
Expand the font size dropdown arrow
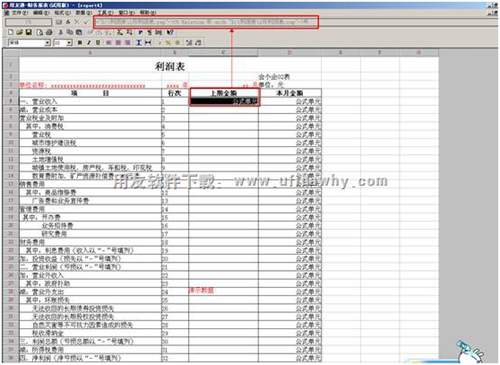coord(69,43)
